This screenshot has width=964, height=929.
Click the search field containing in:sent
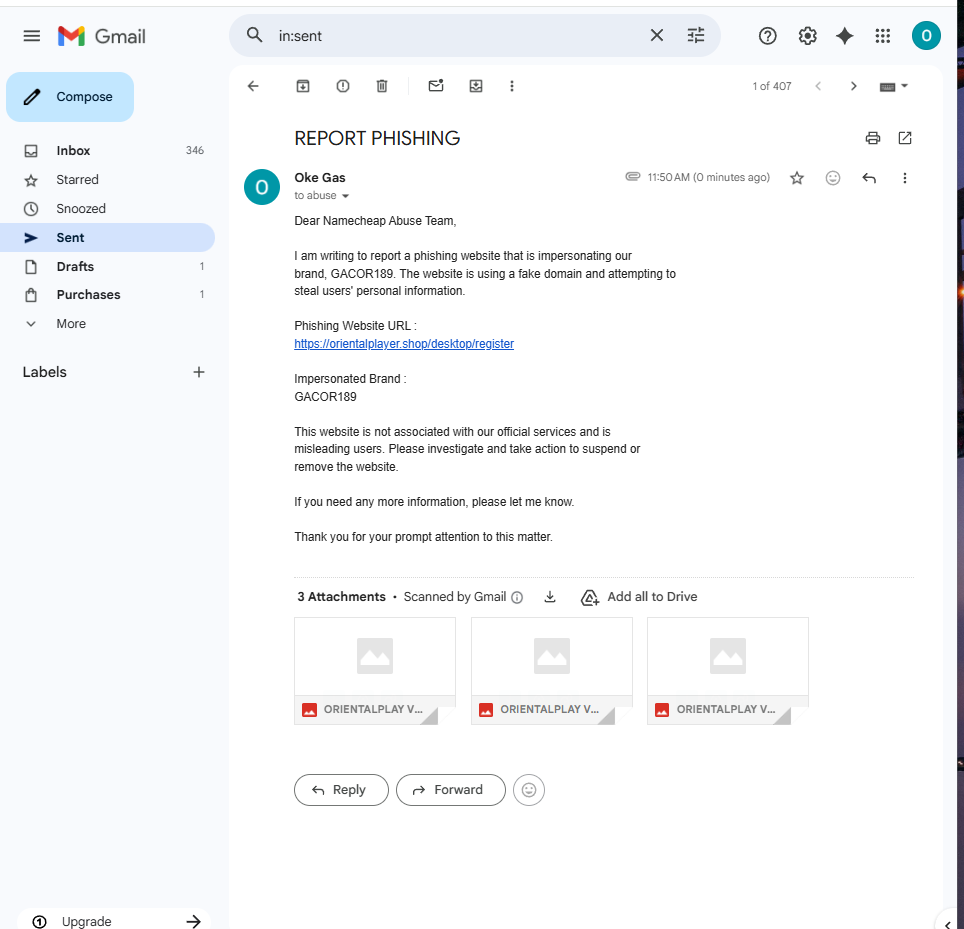point(457,36)
